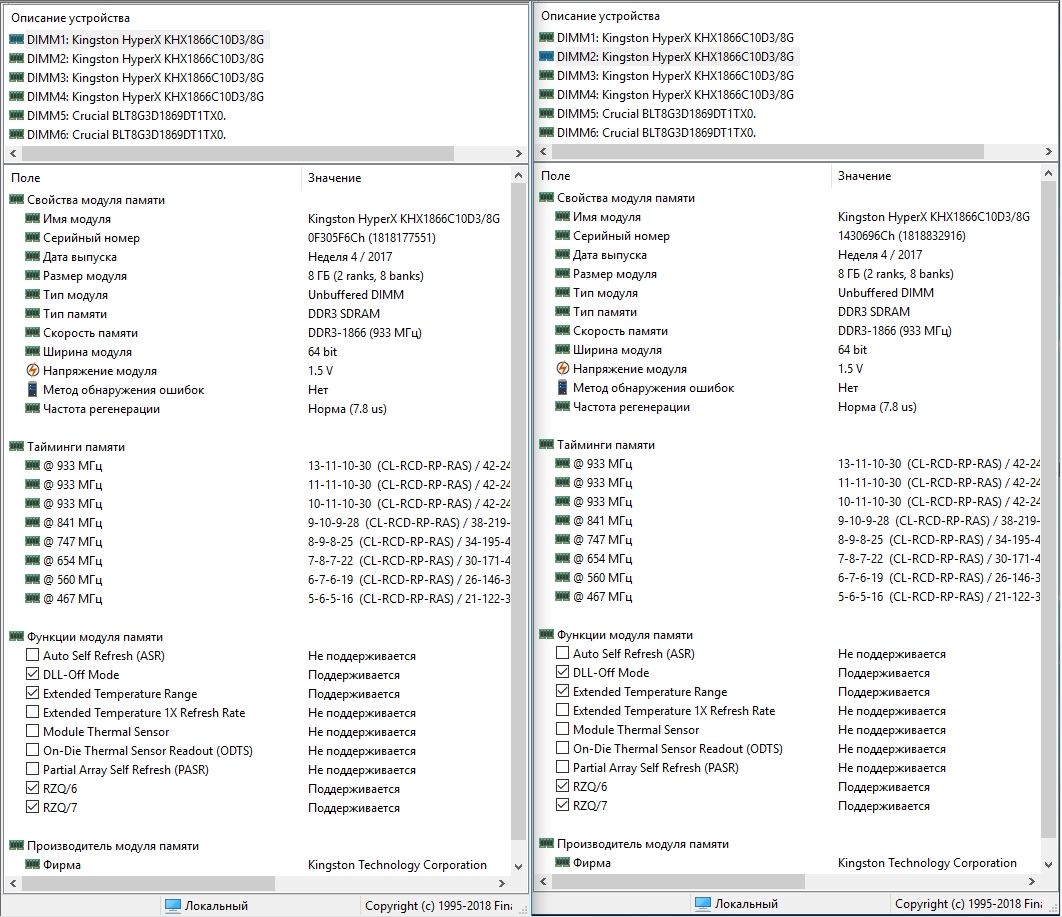Click scroll-right arrow of right details horizontal scrollbar
1062x917 pixels.
click(x=1032, y=881)
